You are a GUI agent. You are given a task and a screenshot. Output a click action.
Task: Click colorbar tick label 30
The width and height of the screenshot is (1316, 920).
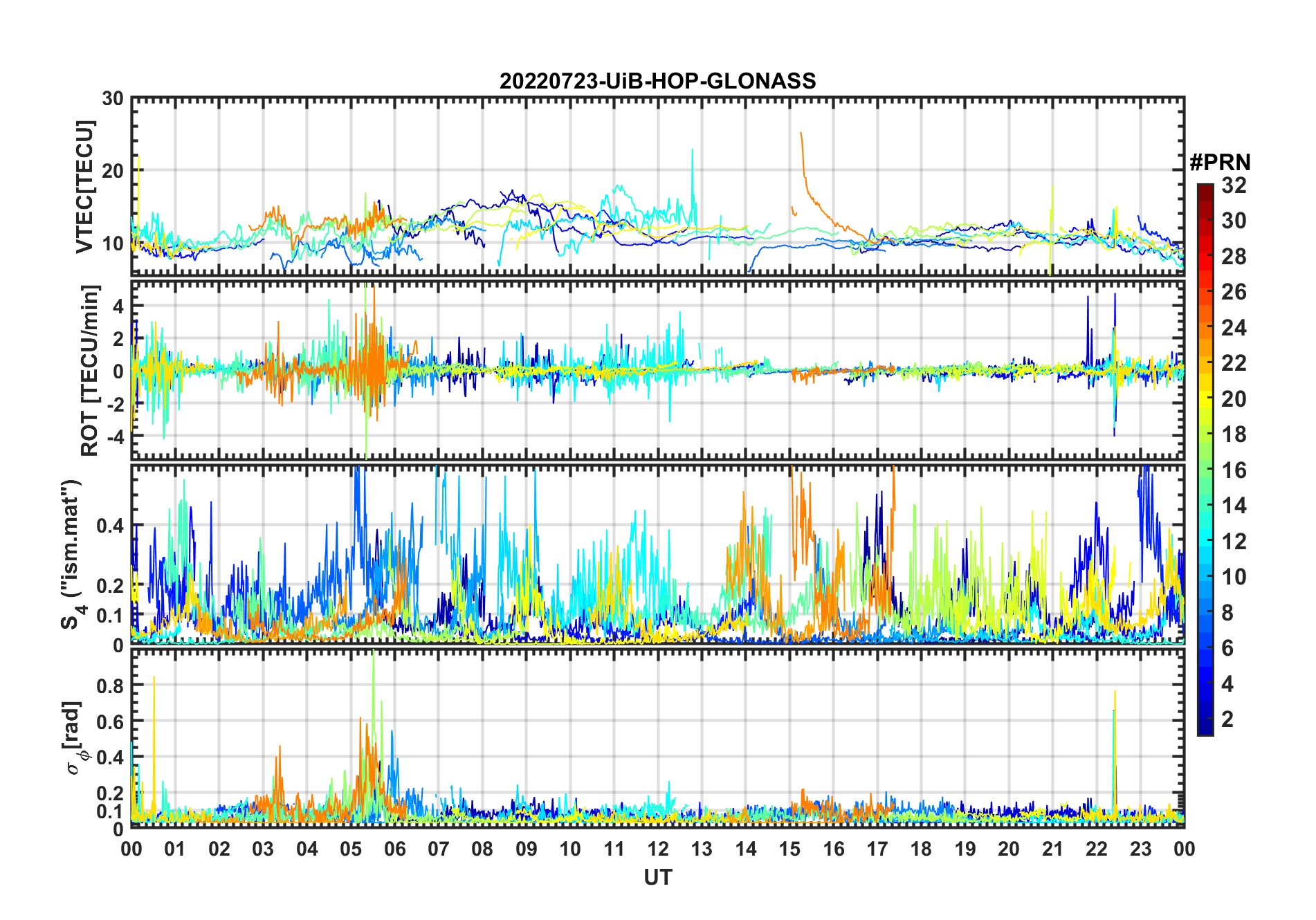(1234, 221)
